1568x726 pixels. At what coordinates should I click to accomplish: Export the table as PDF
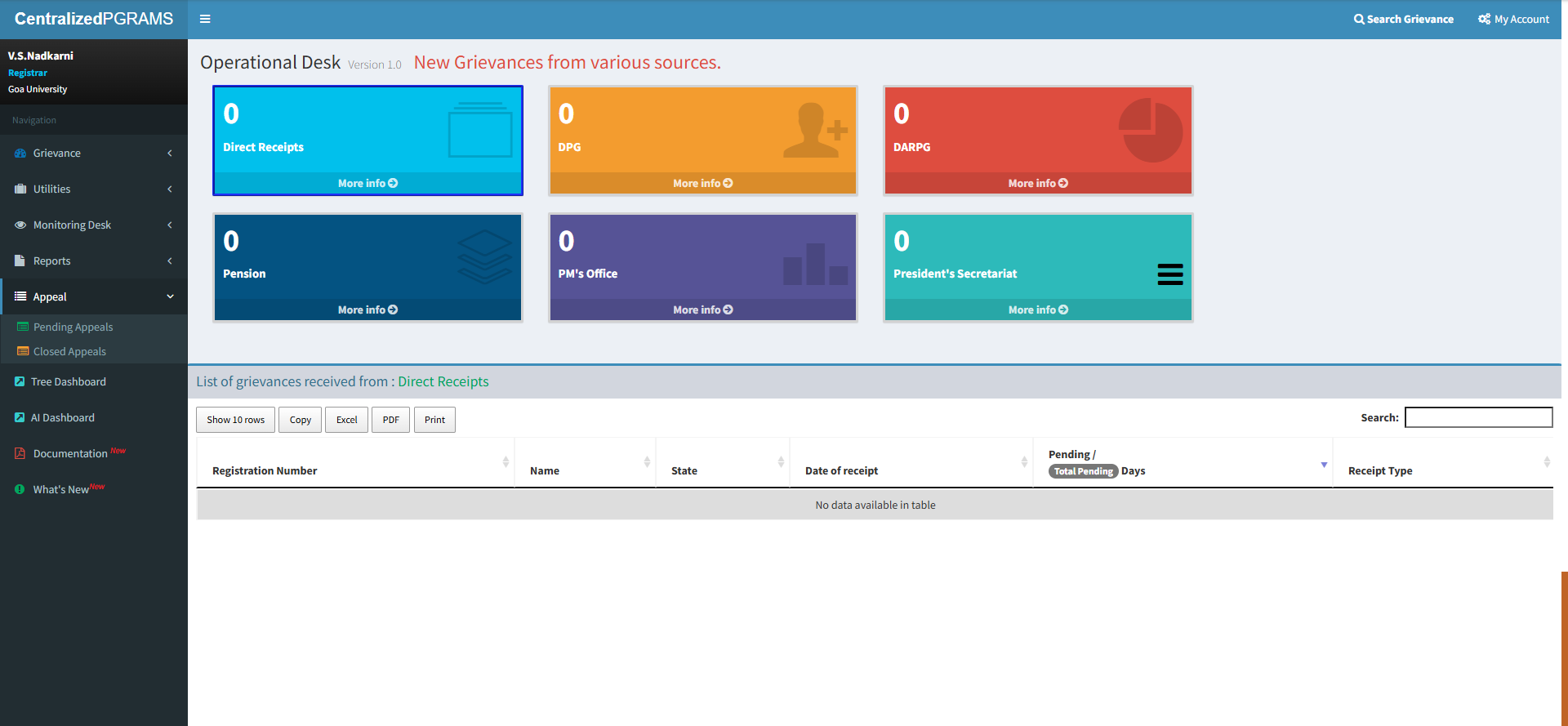[x=391, y=420]
